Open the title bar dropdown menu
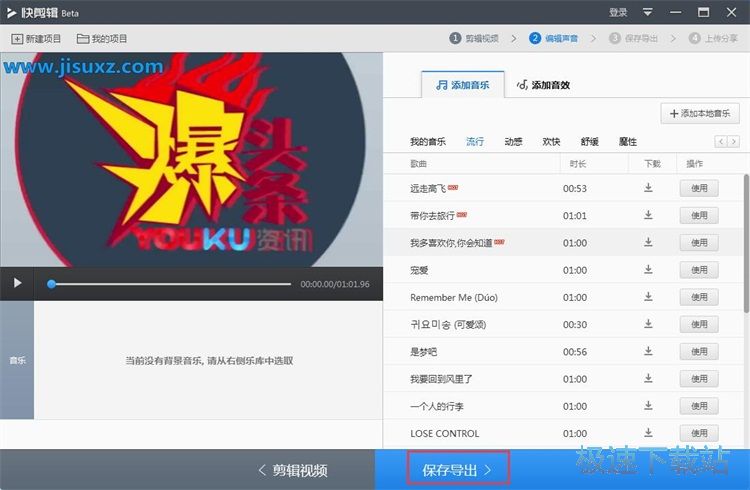The image size is (750, 490). click(x=648, y=12)
